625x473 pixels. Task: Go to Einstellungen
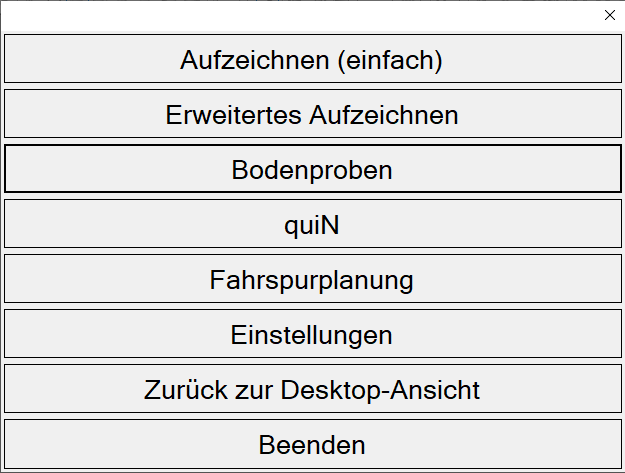[312, 334]
